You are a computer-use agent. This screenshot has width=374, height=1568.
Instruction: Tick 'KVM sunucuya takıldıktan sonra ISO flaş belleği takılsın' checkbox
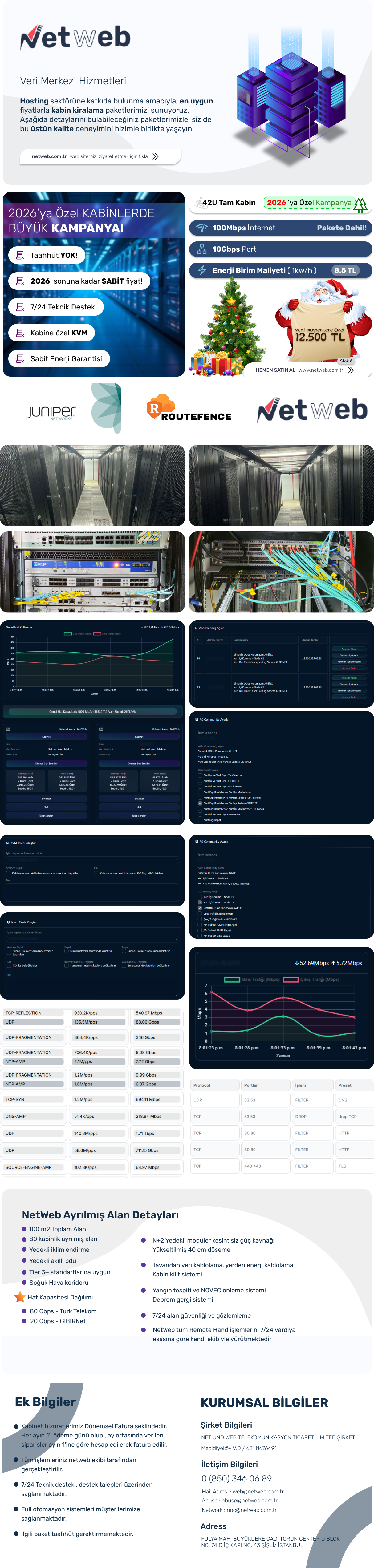(x=96, y=873)
